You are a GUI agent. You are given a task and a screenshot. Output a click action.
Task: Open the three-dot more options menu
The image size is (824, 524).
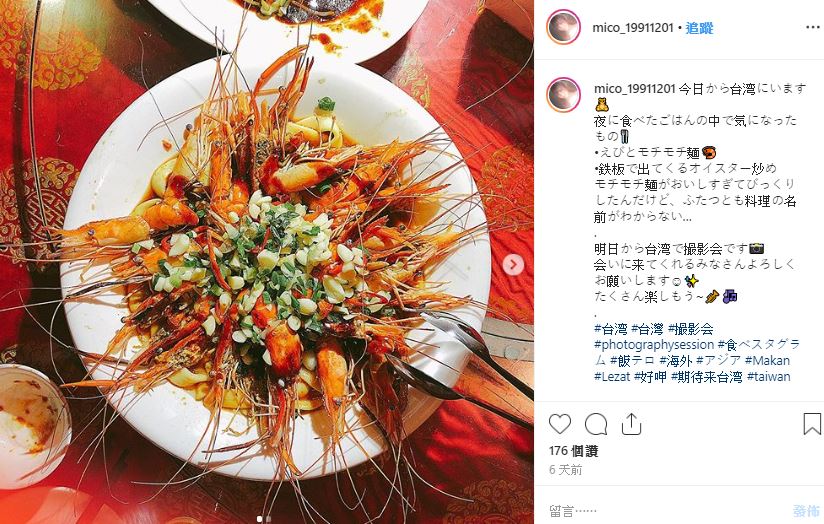pos(812,27)
